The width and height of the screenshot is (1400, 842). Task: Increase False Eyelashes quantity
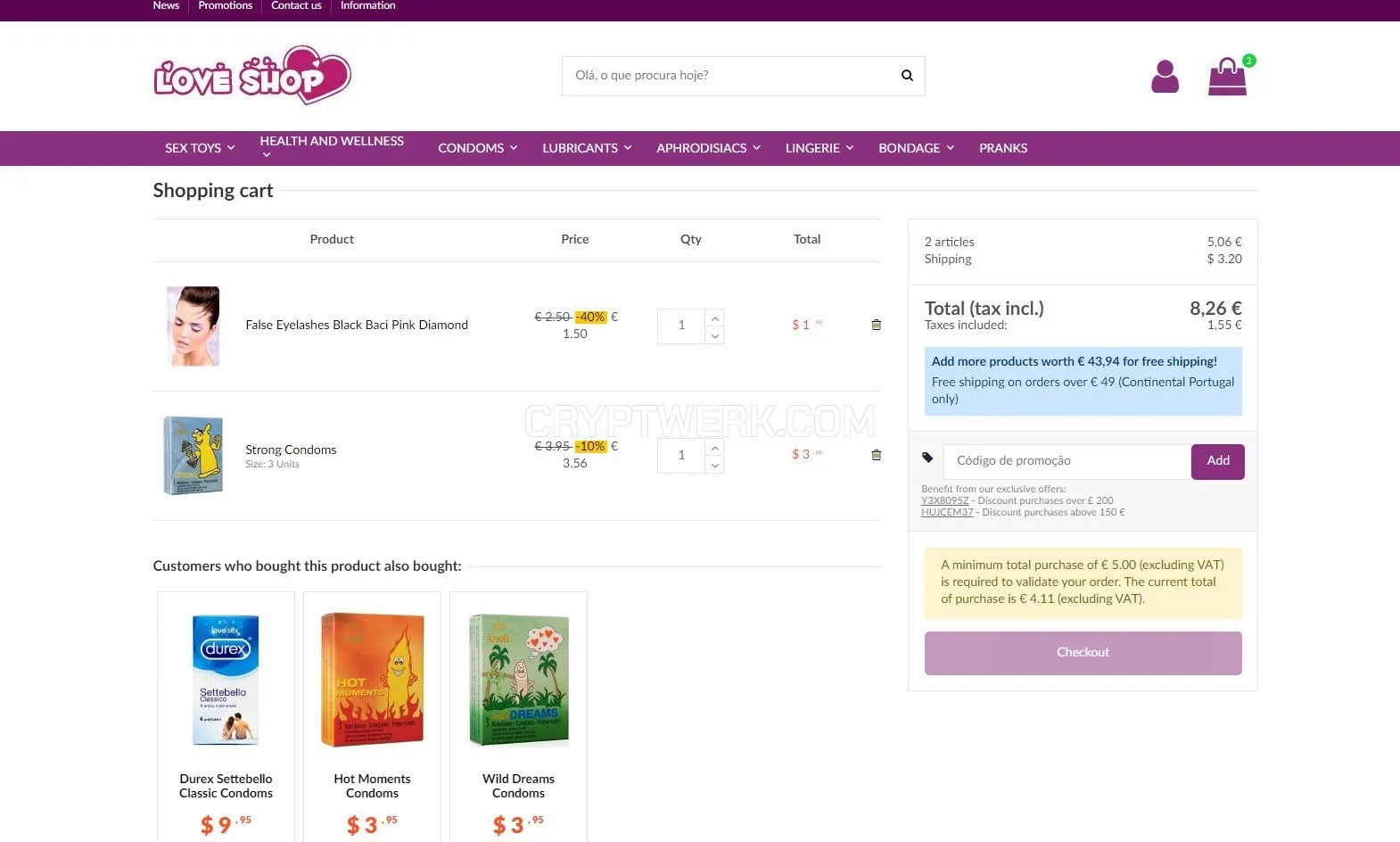(x=714, y=318)
